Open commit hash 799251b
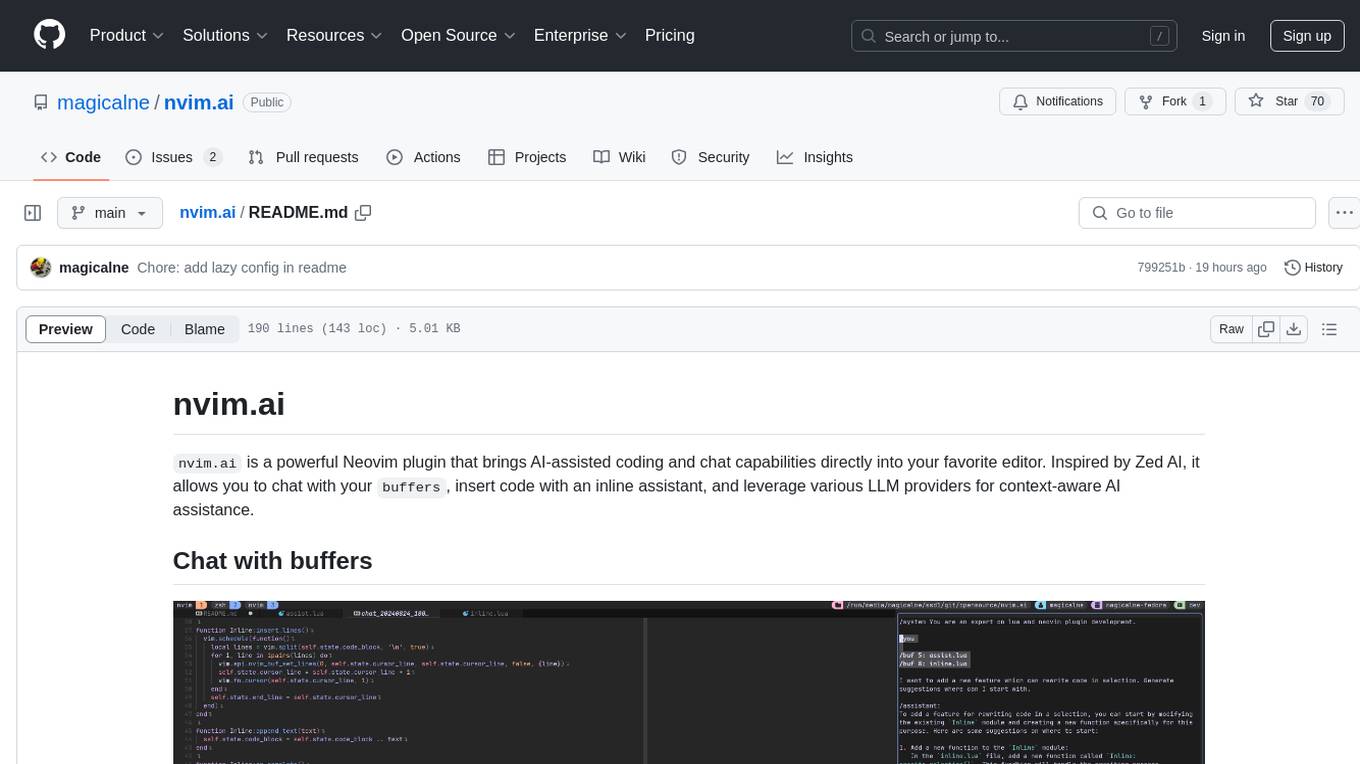1360x764 pixels. (1161, 268)
